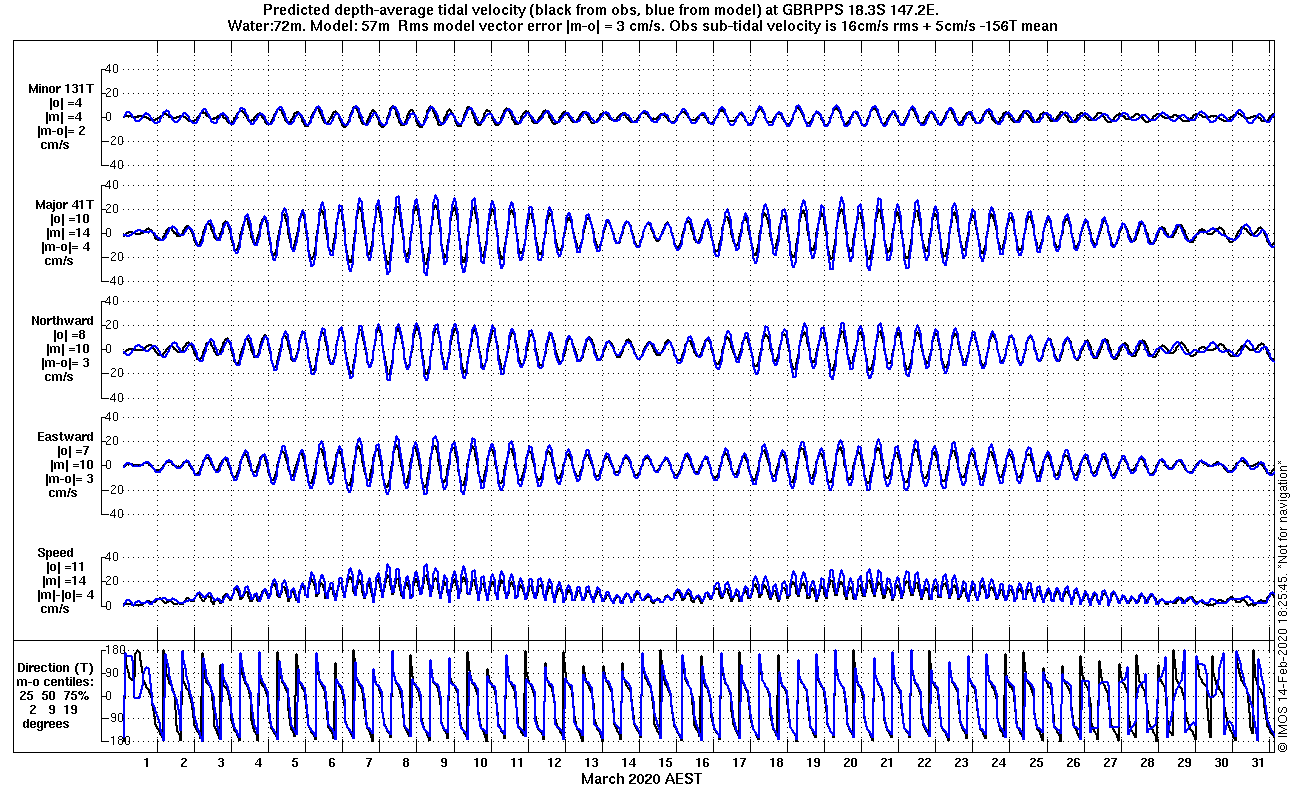Click day '21' on the date axis
This screenshot has height=800, width=1300.
(887, 763)
